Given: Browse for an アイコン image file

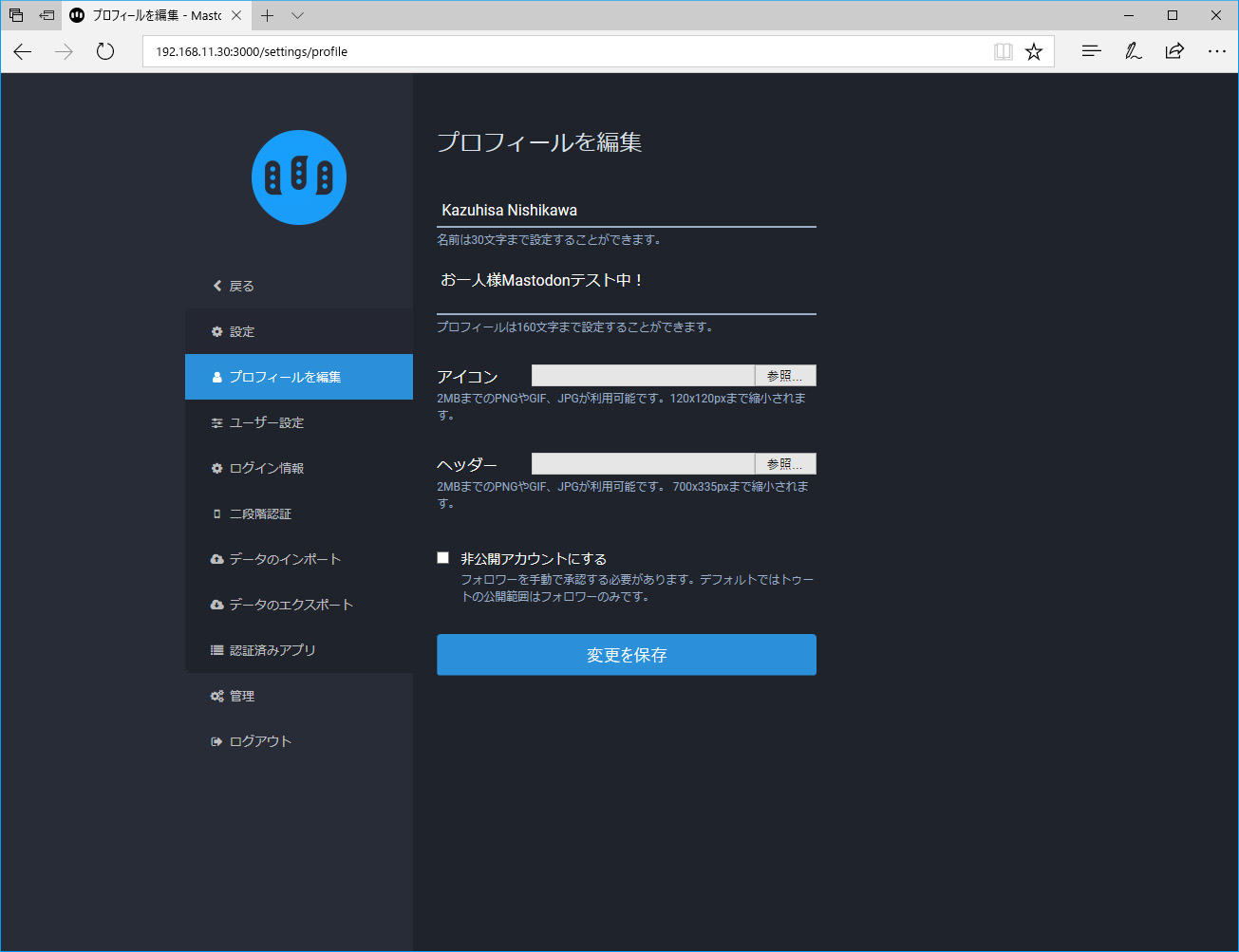Looking at the screenshot, I should point(784,375).
